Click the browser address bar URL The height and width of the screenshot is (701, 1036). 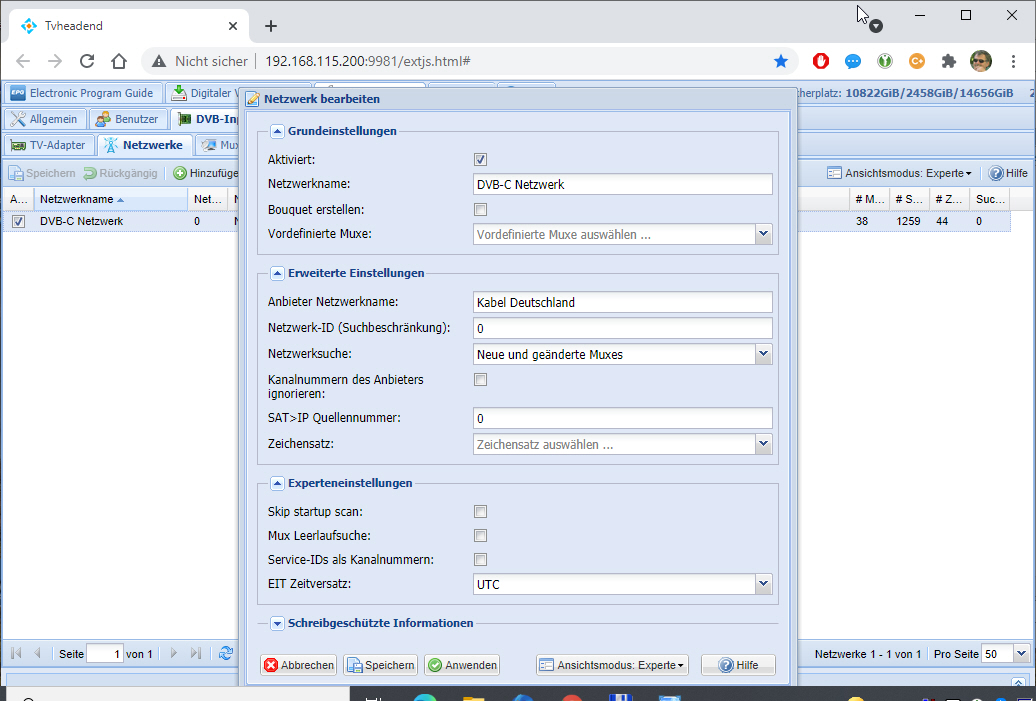[367, 61]
